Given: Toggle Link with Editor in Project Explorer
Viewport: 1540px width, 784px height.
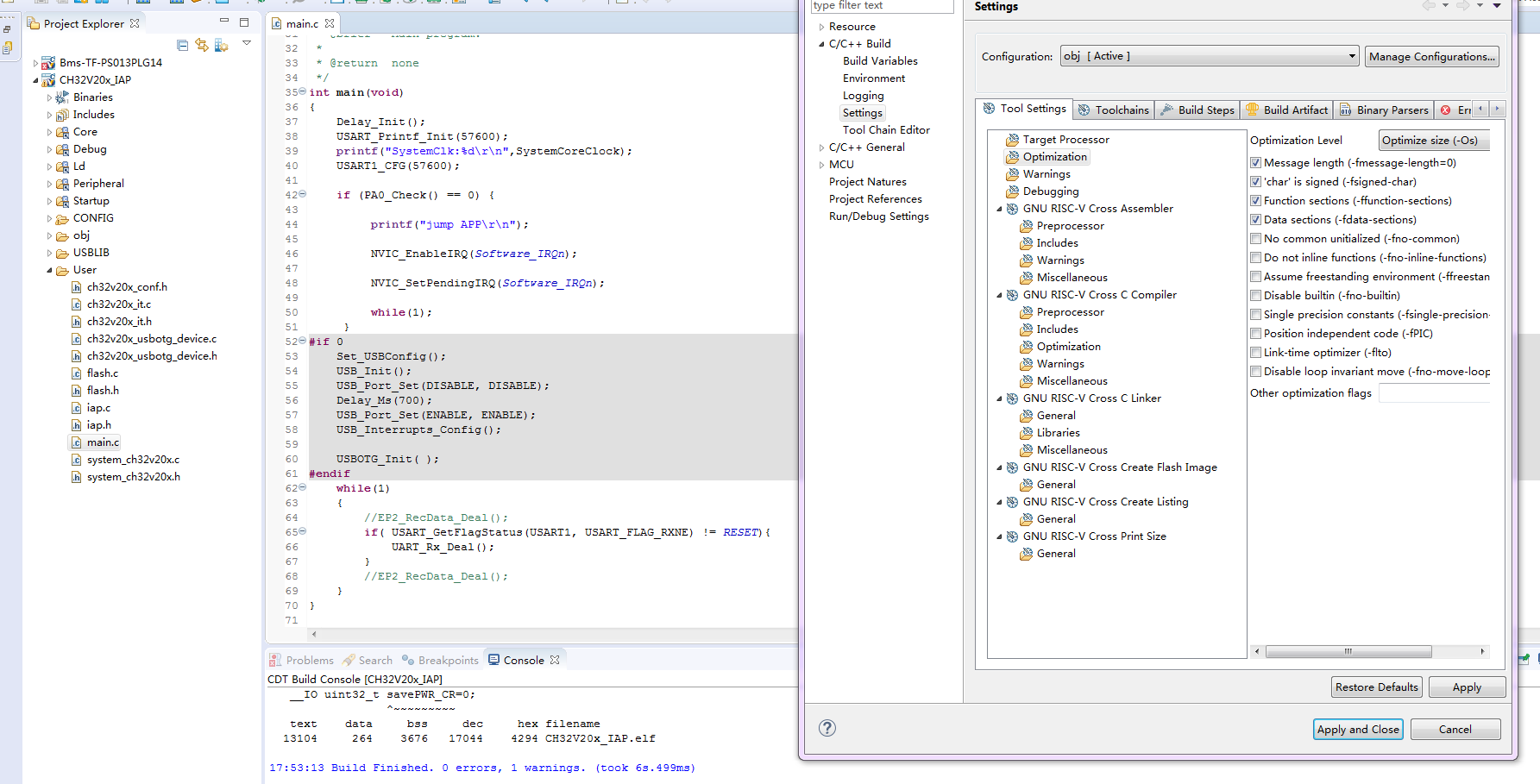Looking at the screenshot, I should (201, 45).
